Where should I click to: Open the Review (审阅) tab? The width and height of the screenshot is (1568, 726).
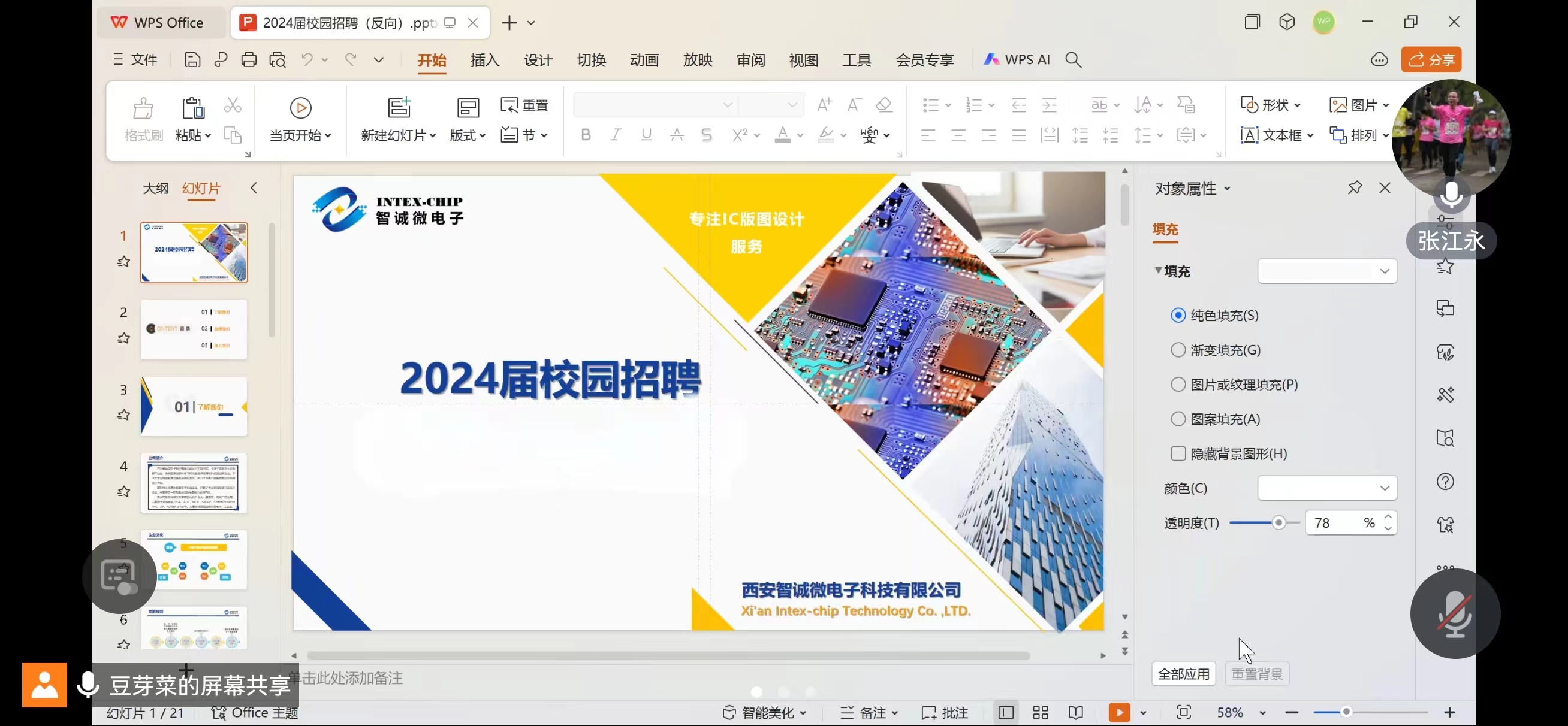pyautogui.click(x=750, y=60)
